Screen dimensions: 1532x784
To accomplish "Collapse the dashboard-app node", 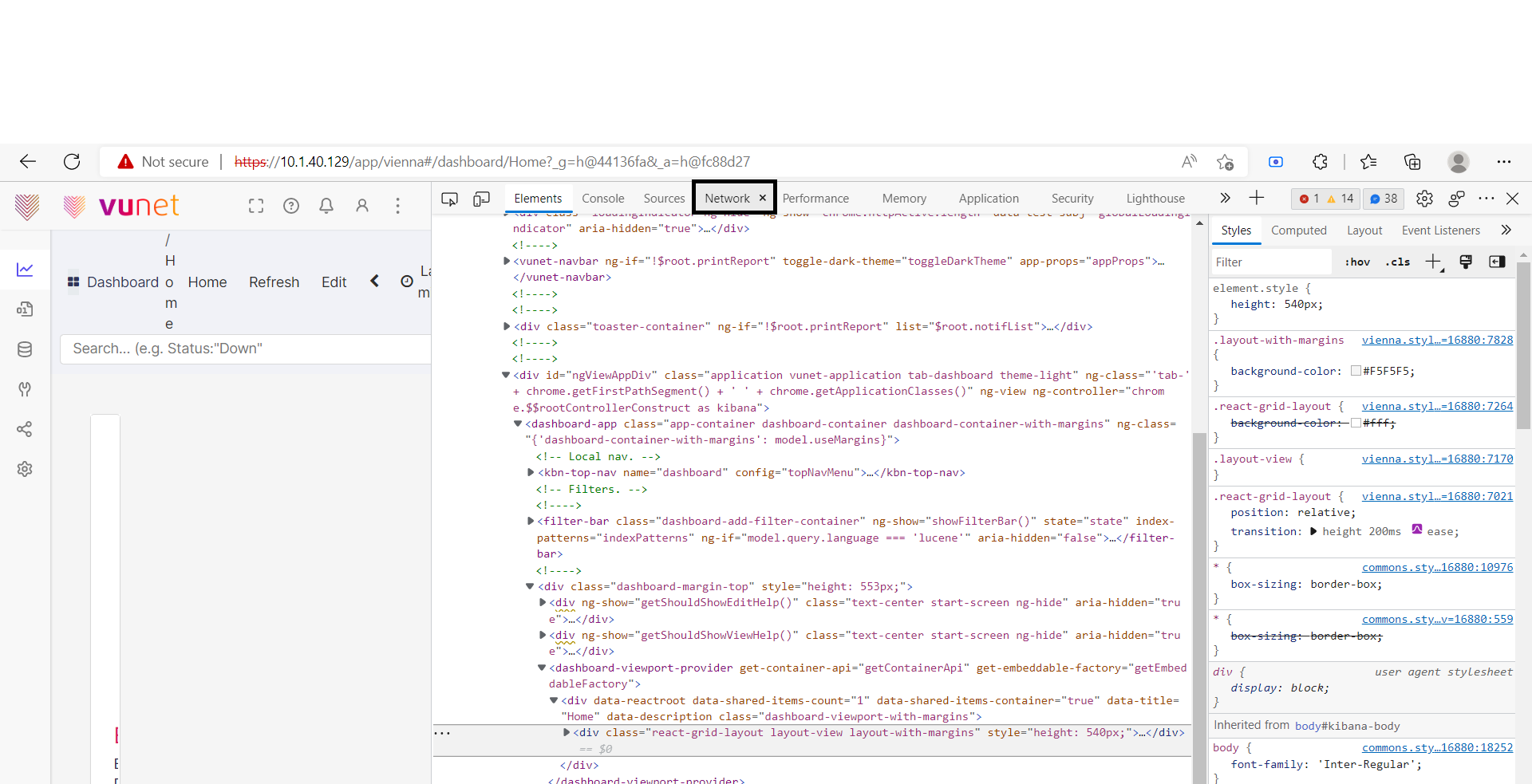I will click(518, 424).
